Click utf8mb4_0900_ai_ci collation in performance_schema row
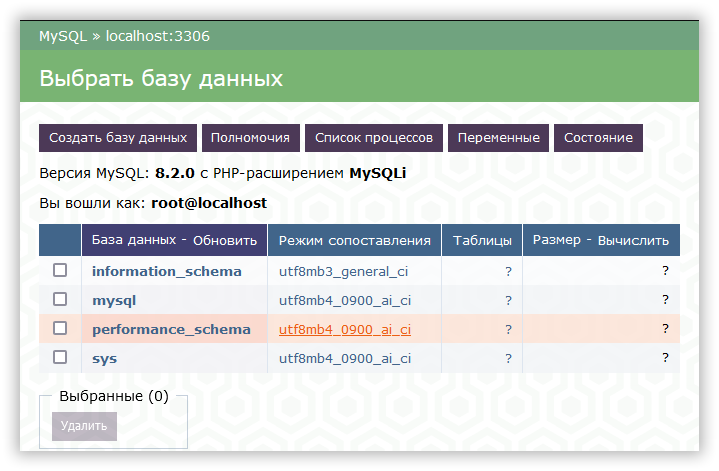Screen dimensions: 719x471 [345, 330]
